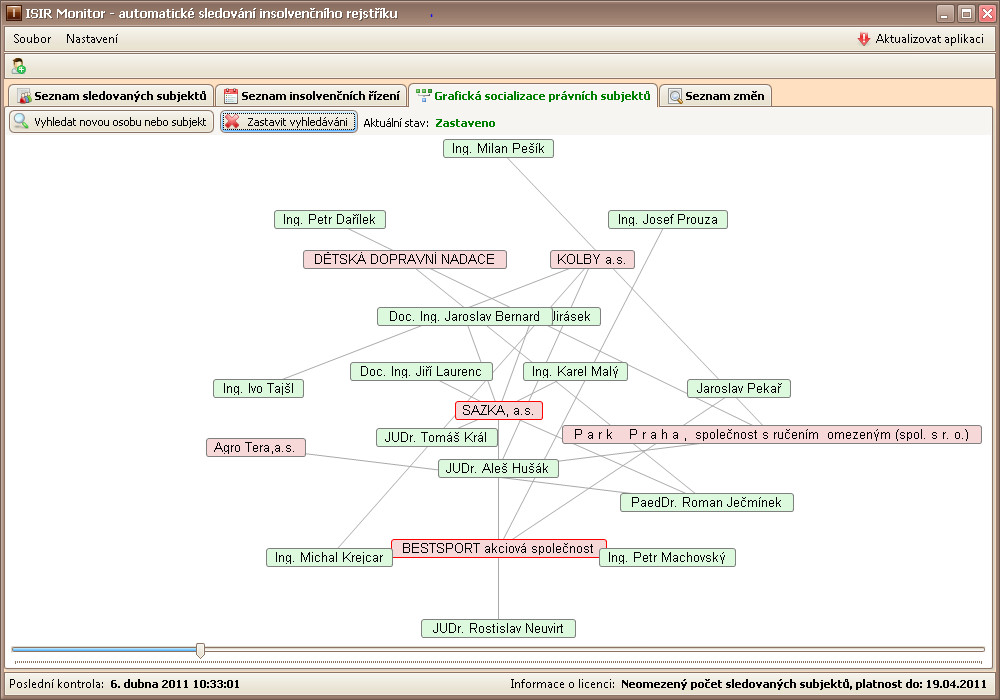Switch to Seznam sledovaných subjektů tab
Viewport: 1000px width, 700px height.
[112, 96]
